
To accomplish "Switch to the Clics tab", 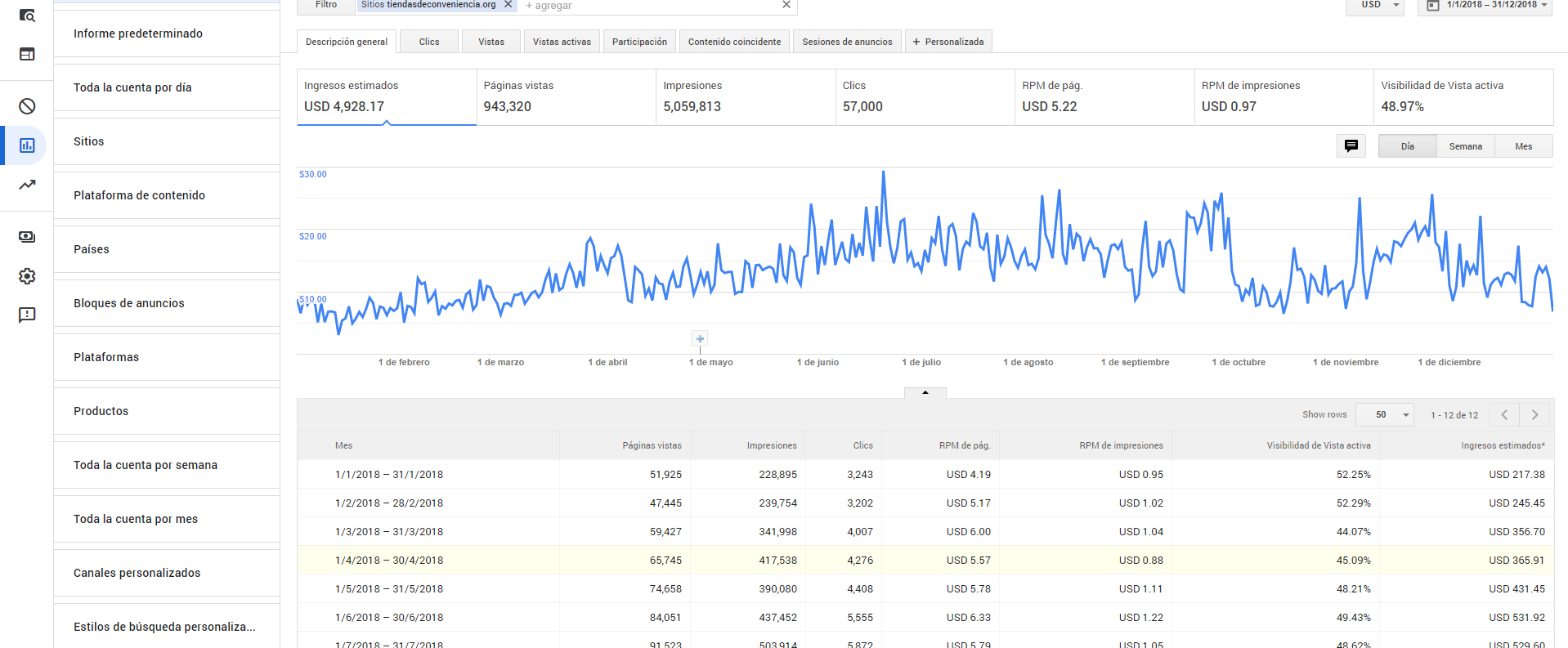I will coord(429,42).
